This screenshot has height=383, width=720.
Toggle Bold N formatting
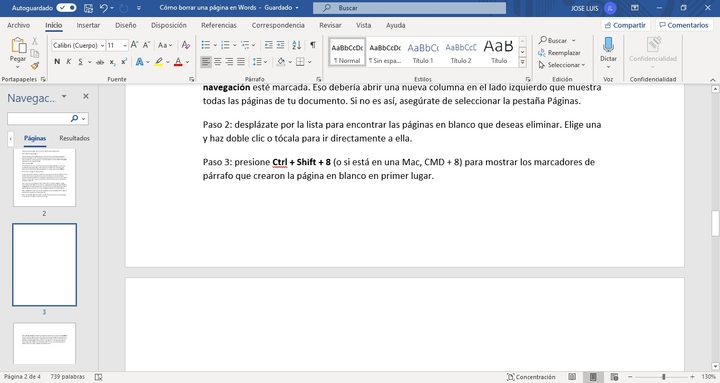click(57, 62)
